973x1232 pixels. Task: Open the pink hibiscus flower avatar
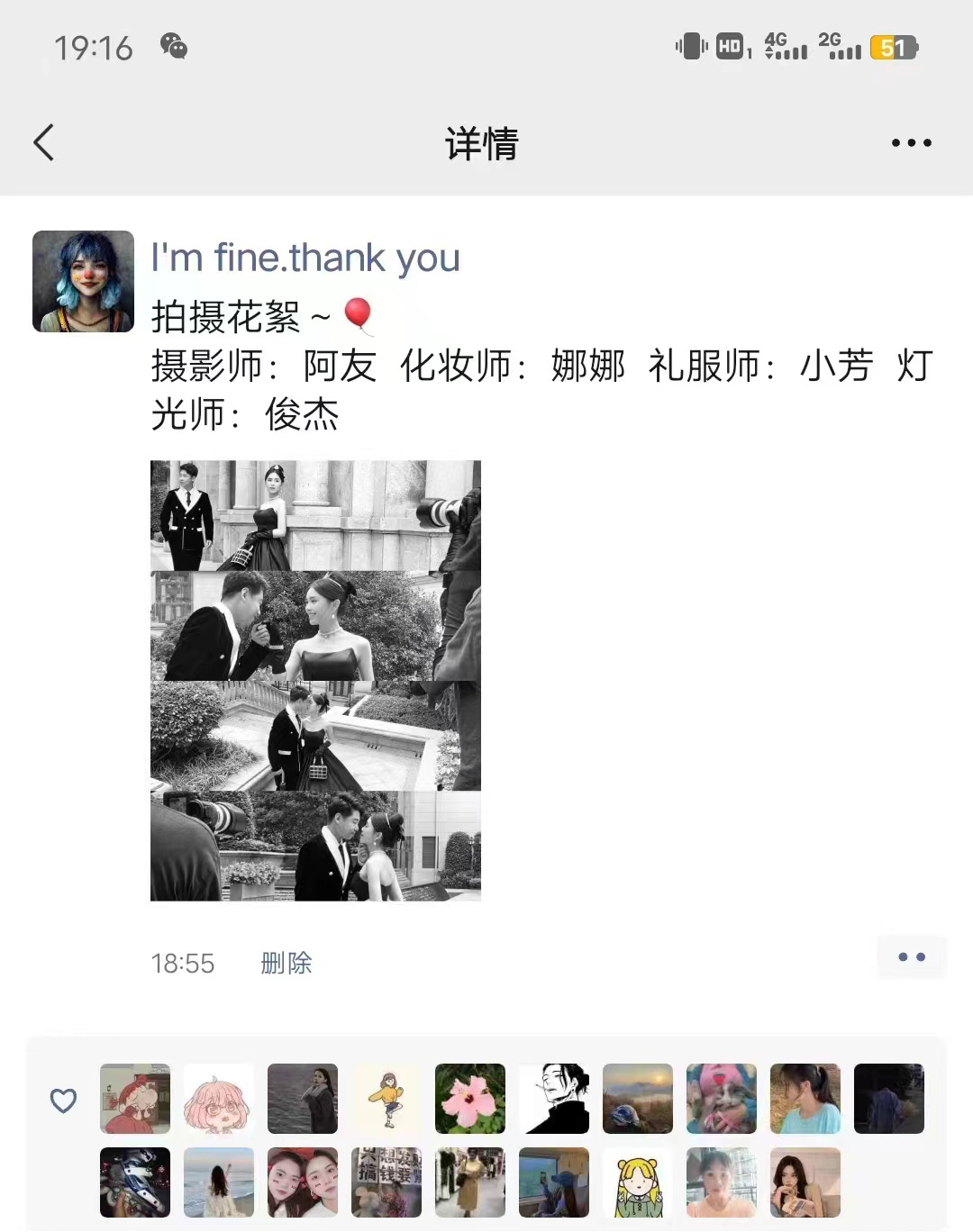pyautogui.click(x=470, y=1099)
